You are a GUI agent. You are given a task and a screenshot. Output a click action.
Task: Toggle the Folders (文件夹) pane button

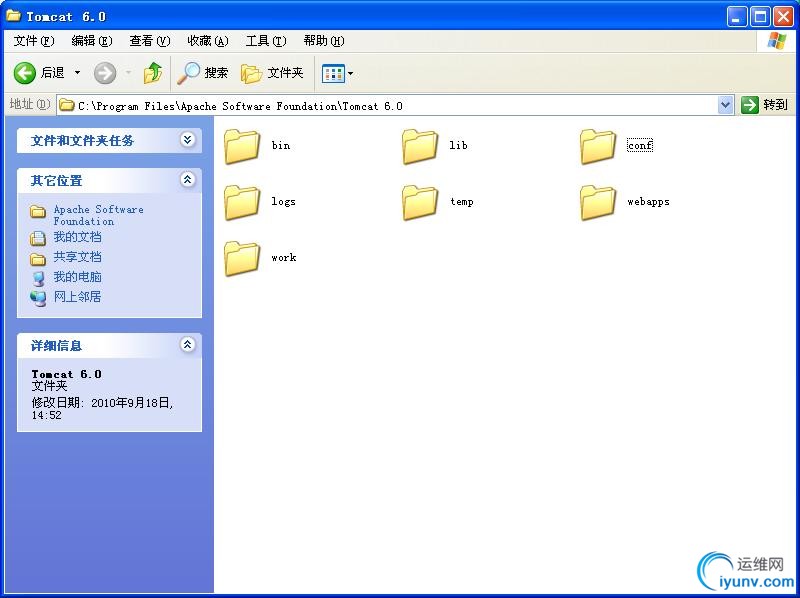272,73
